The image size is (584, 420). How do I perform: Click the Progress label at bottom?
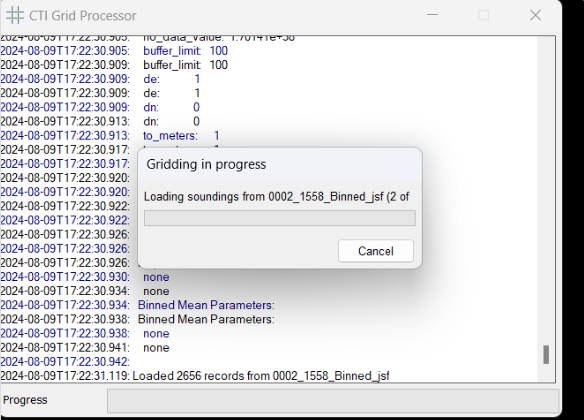(25, 400)
